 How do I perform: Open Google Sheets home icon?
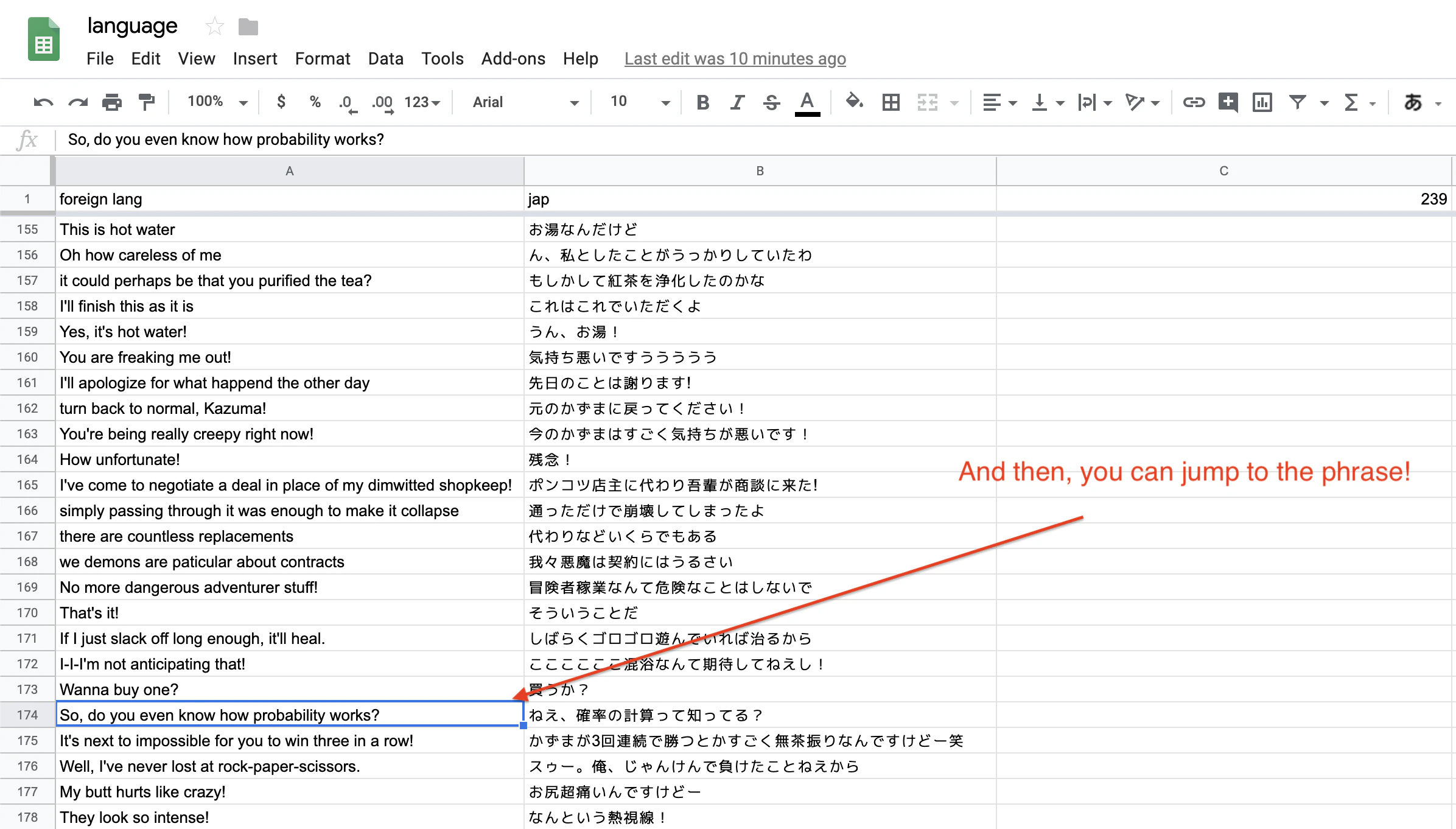(x=44, y=39)
